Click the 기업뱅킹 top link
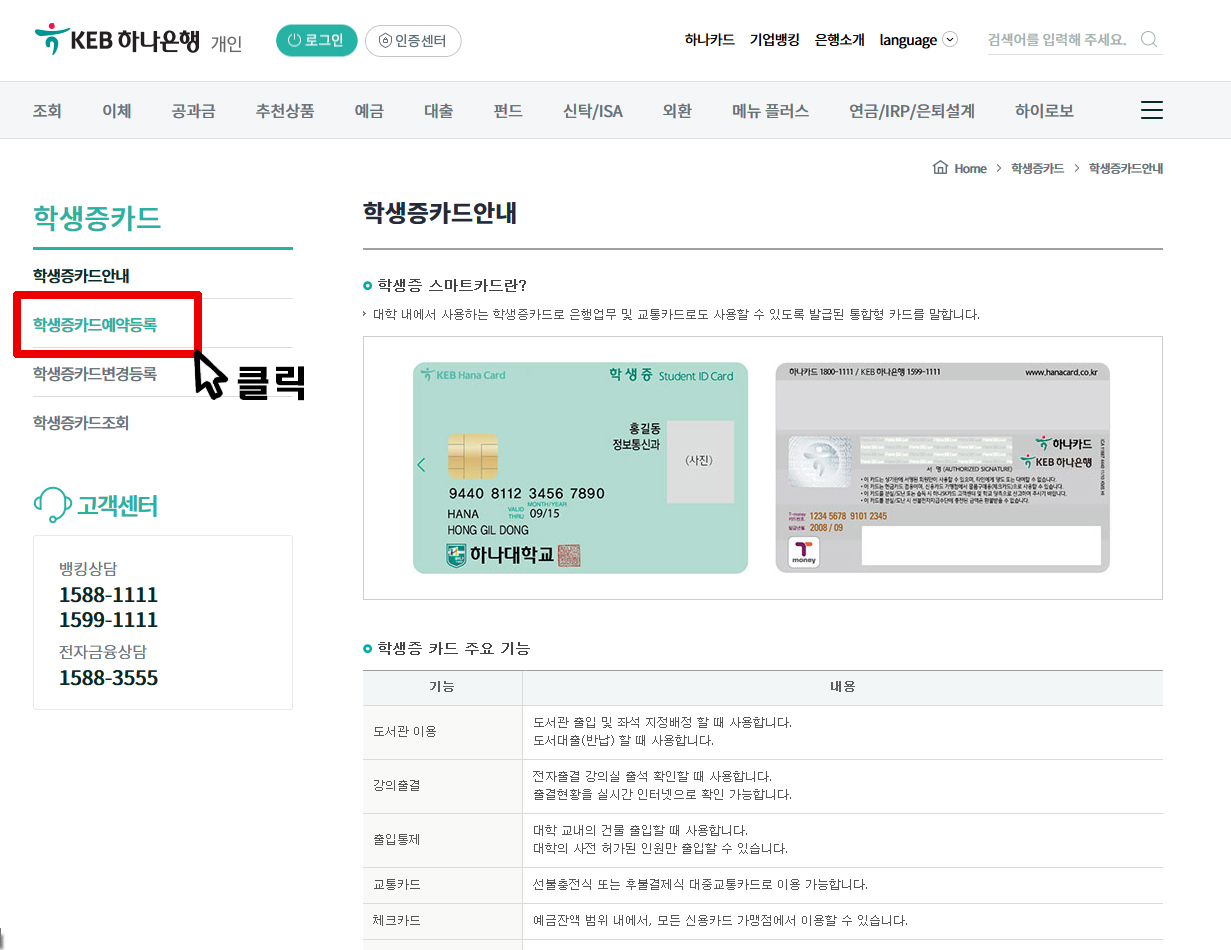Viewport: 1231px width, 950px height. pyautogui.click(x=774, y=40)
